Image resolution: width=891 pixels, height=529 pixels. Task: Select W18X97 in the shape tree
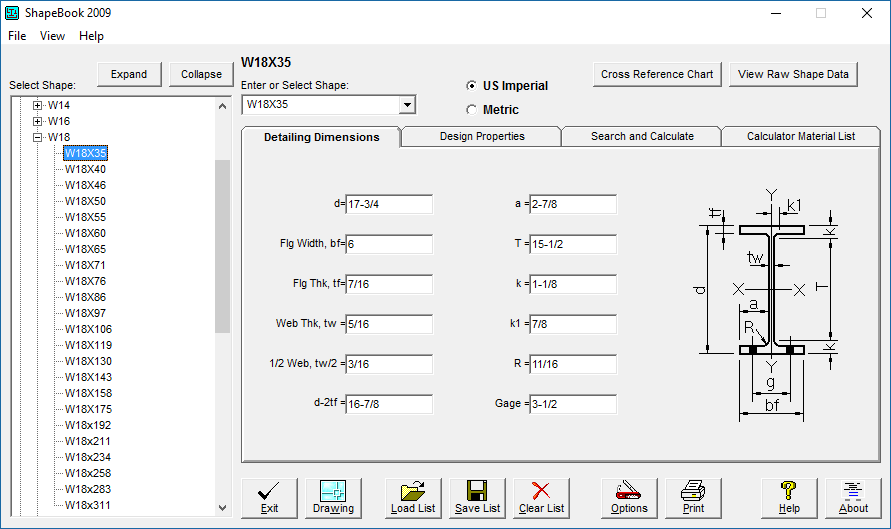click(x=85, y=313)
